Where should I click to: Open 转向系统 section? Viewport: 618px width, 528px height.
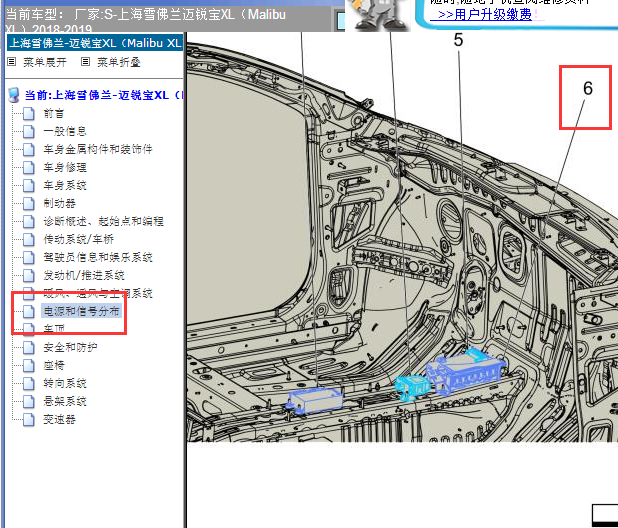click(65, 383)
